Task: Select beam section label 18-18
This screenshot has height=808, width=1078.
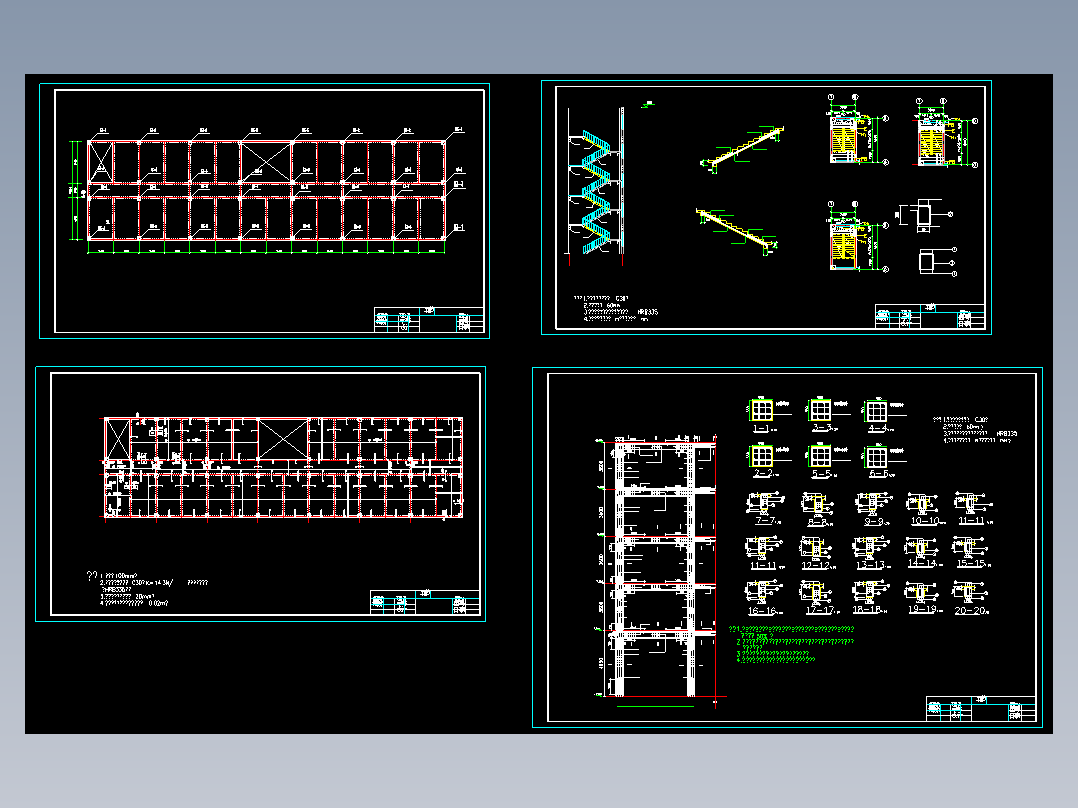Action: tap(868, 609)
